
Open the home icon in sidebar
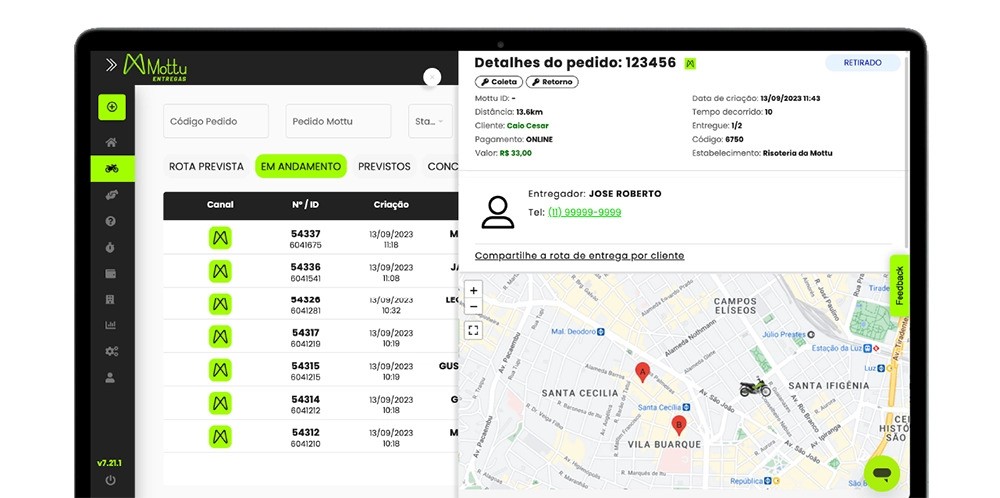click(x=111, y=142)
